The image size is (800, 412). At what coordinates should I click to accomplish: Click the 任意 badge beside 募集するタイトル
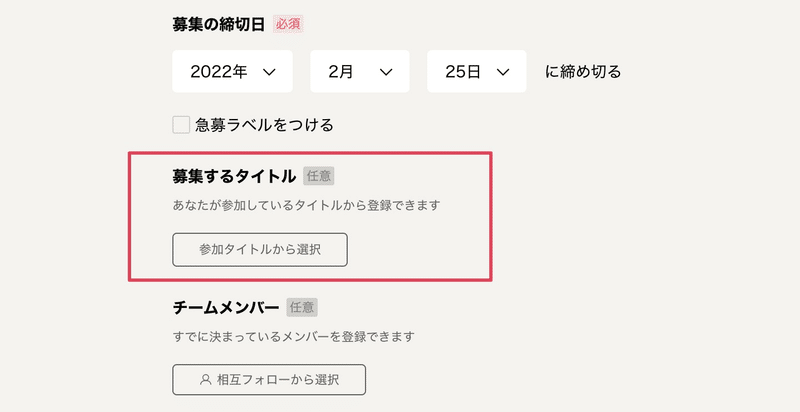pos(319,176)
